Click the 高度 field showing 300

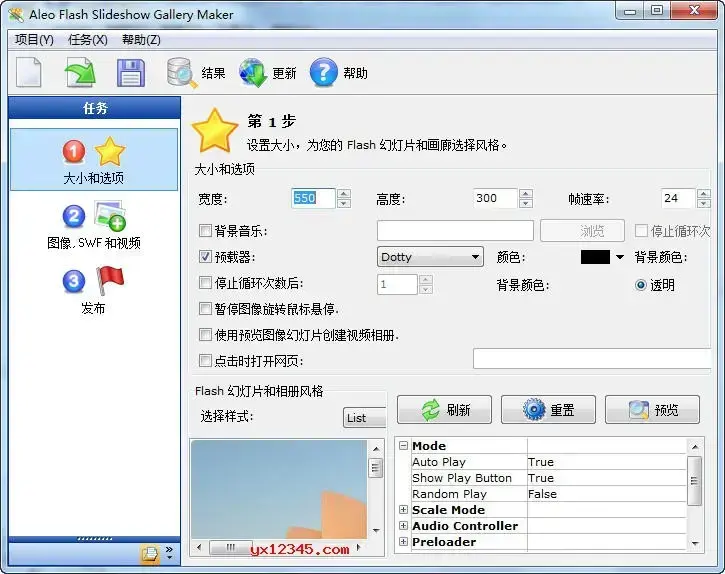[x=495, y=198]
